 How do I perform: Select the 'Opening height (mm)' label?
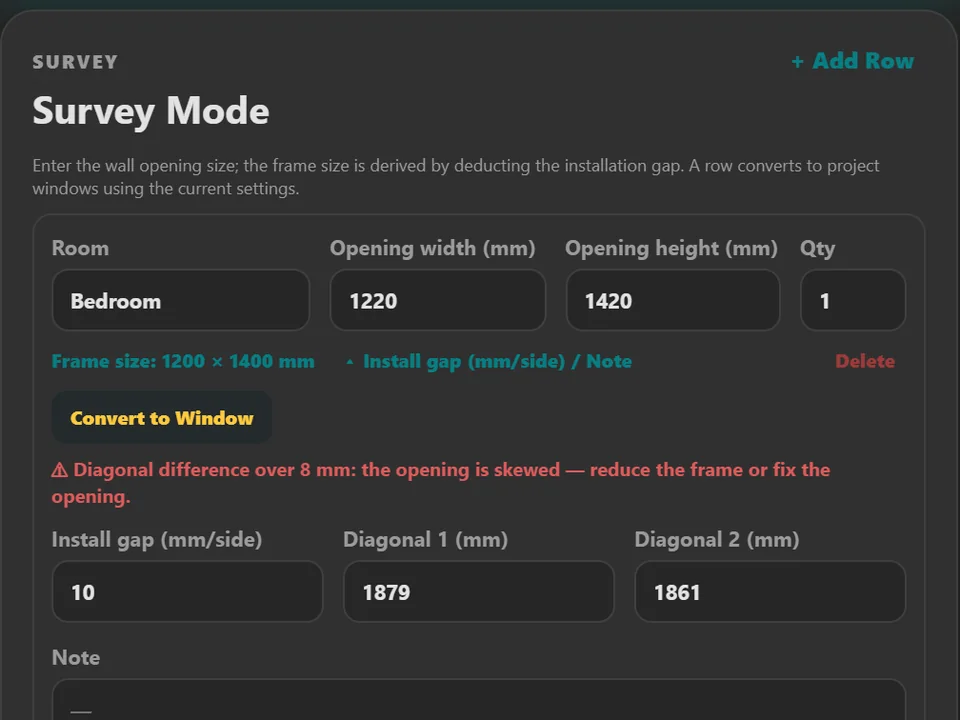672,248
